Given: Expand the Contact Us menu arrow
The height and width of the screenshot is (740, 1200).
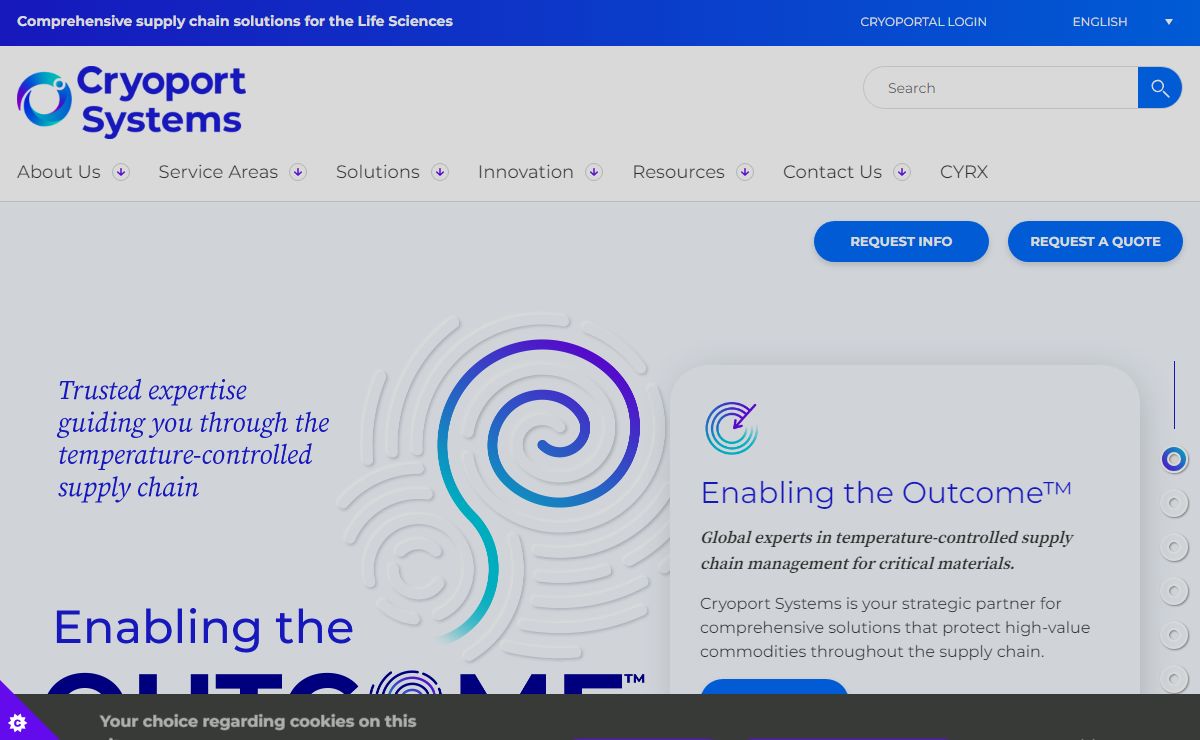Looking at the screenshot, I should (902, 172).
